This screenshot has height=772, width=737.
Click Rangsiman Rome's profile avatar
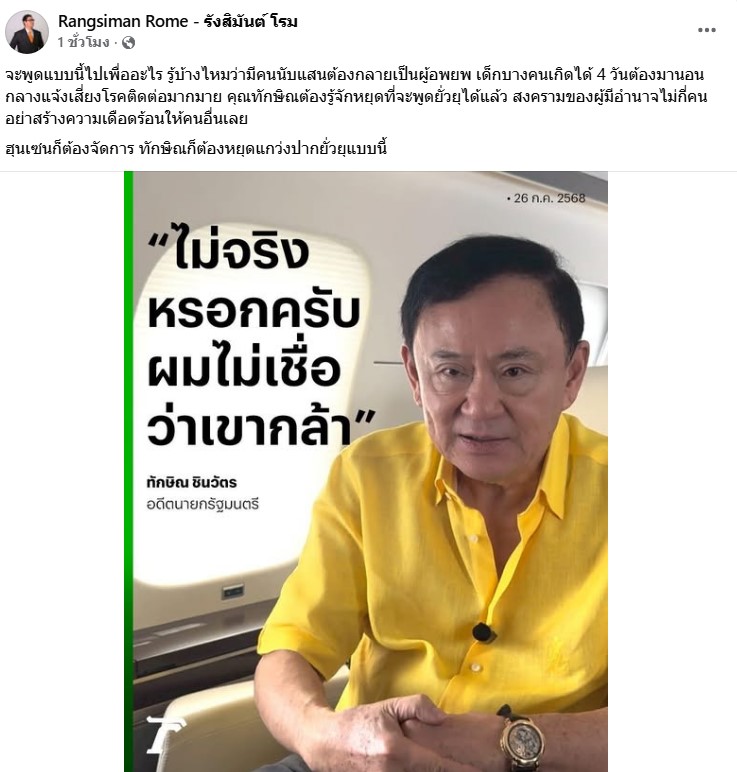pyautogui.click(x=27, y=32)
